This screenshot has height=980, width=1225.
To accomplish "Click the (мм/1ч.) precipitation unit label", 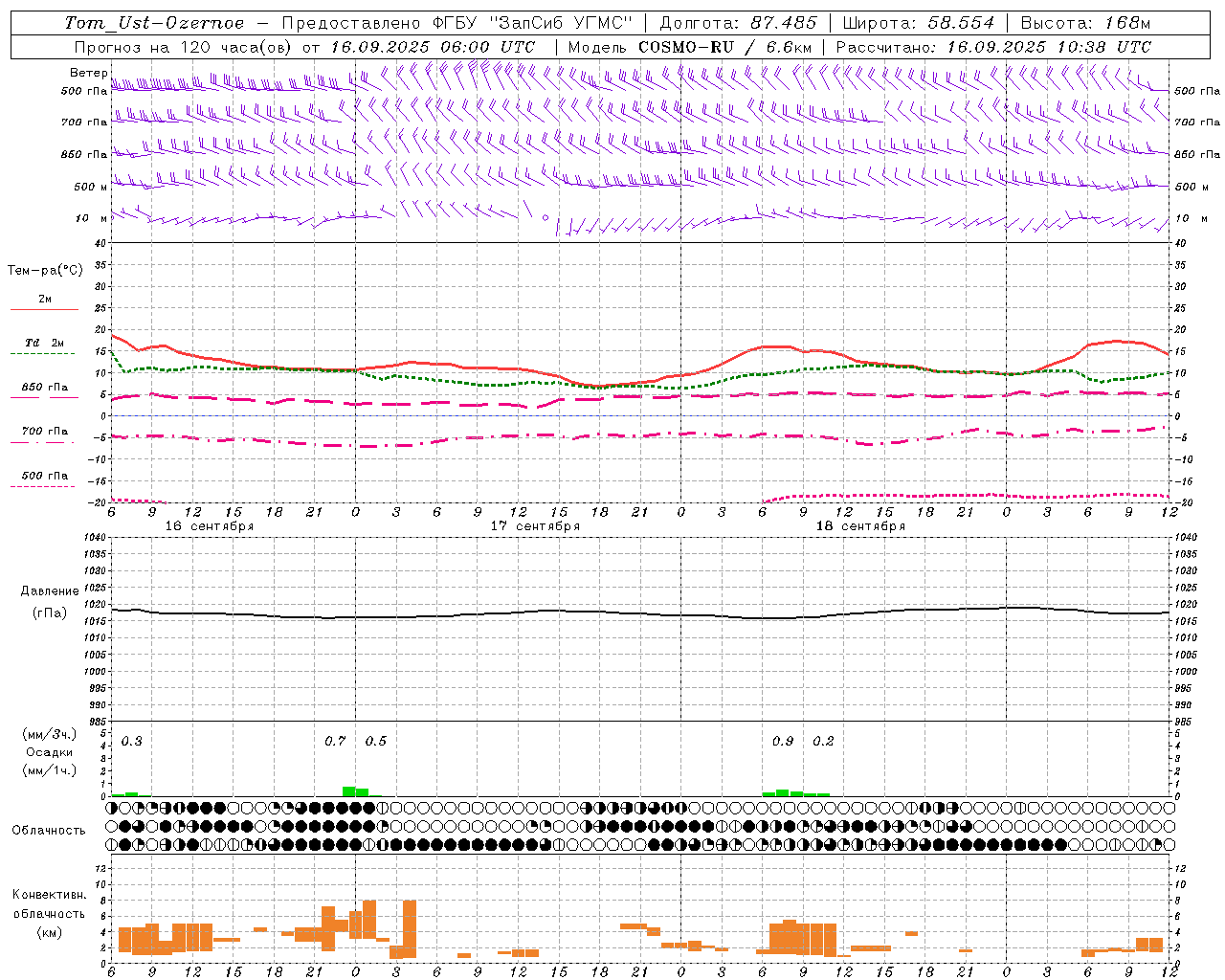I will click(50, 770).
